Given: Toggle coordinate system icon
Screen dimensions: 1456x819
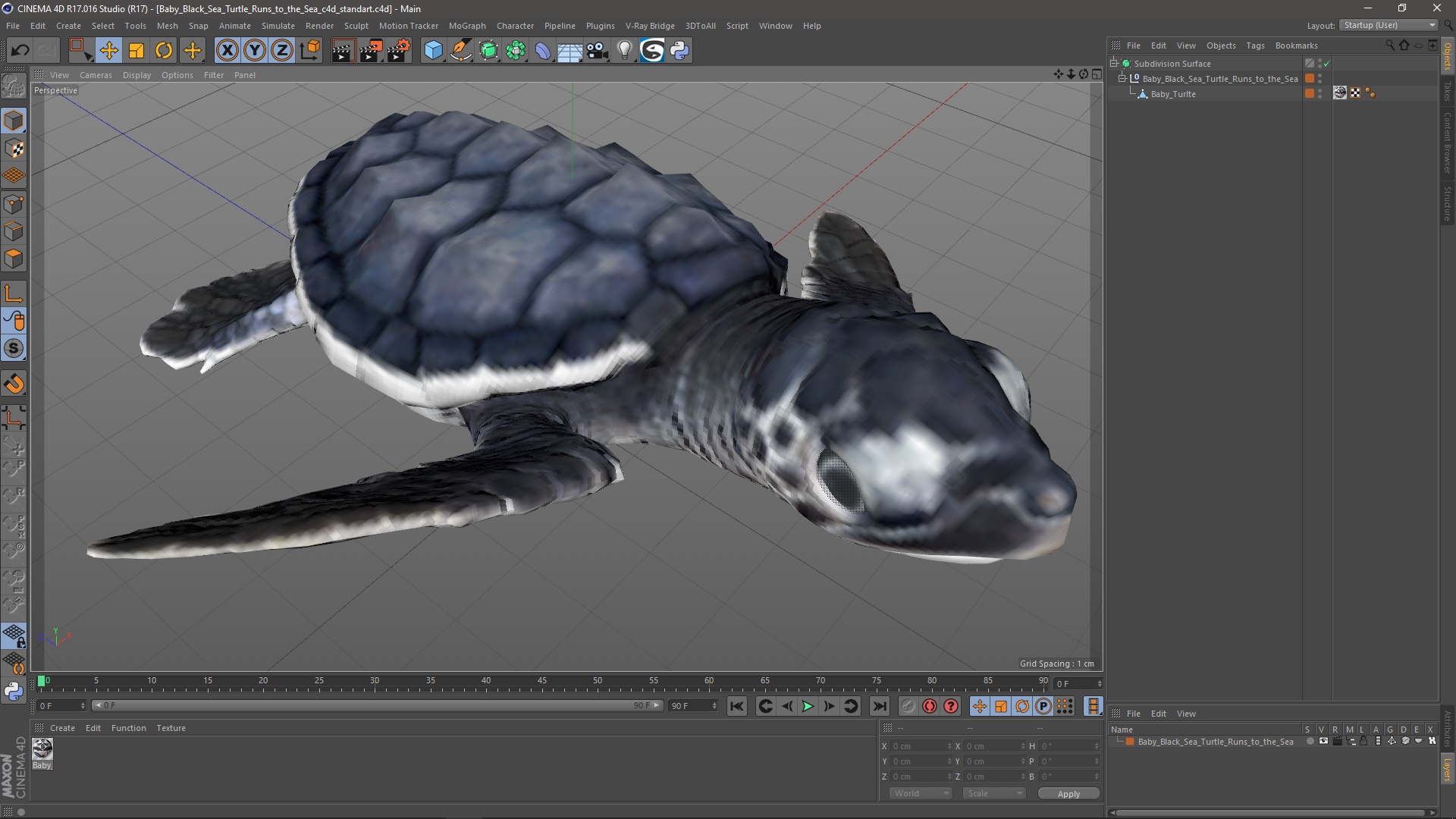Looking at the screenshot, I should coord(309,51).
